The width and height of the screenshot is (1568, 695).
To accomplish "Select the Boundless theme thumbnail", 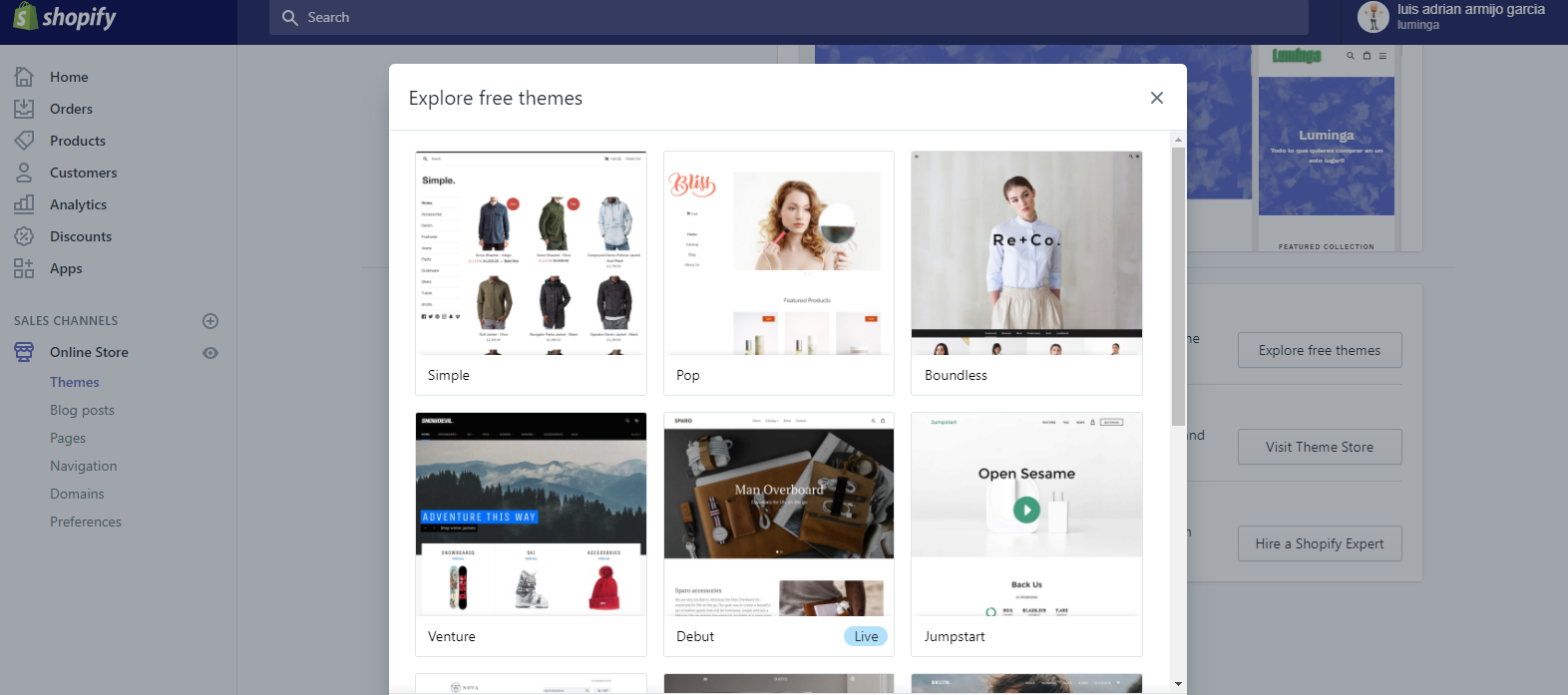I will pyautogui.click(x=1026, y=253).
